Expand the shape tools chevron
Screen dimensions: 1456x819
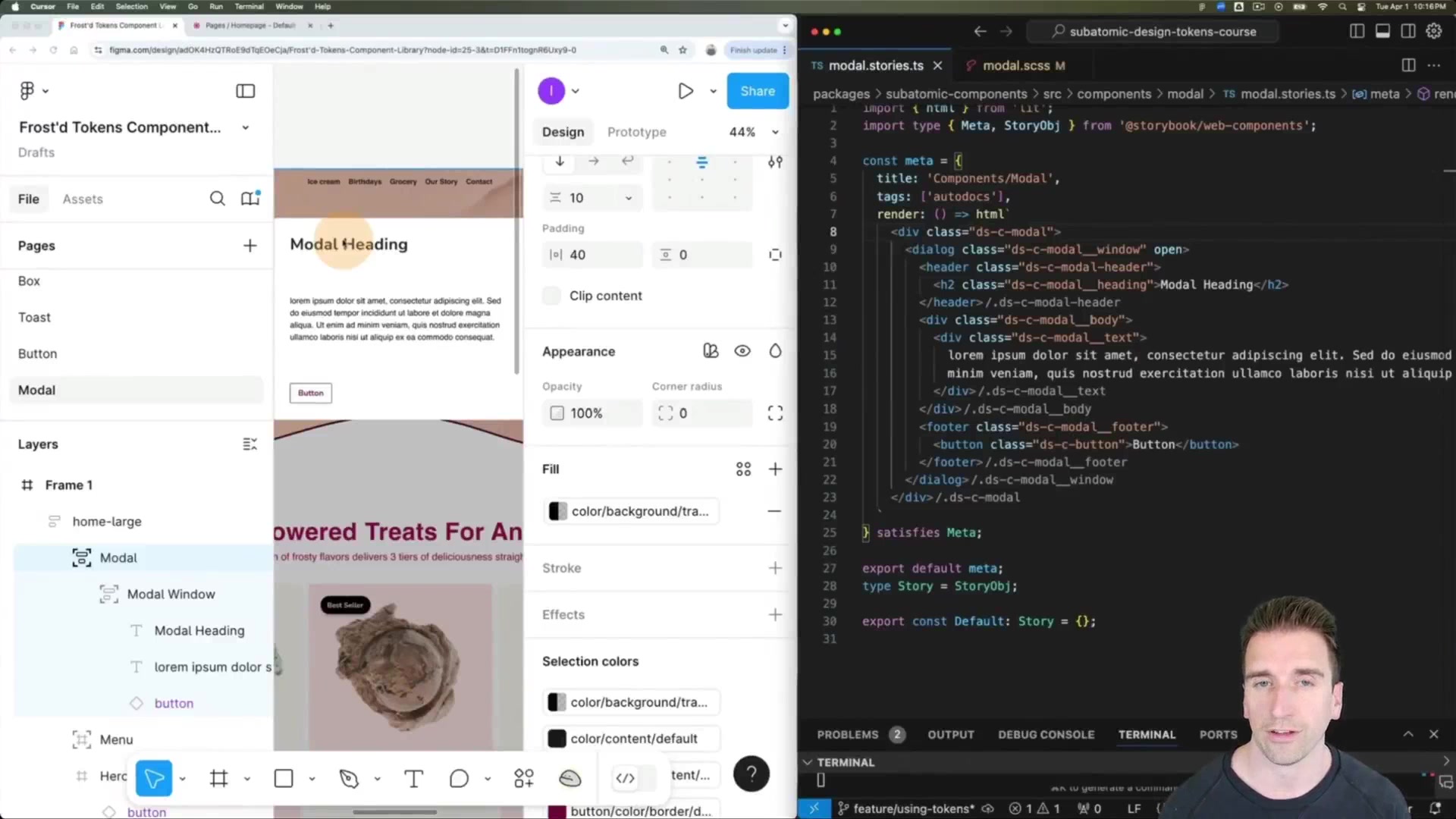click(312, 779)
